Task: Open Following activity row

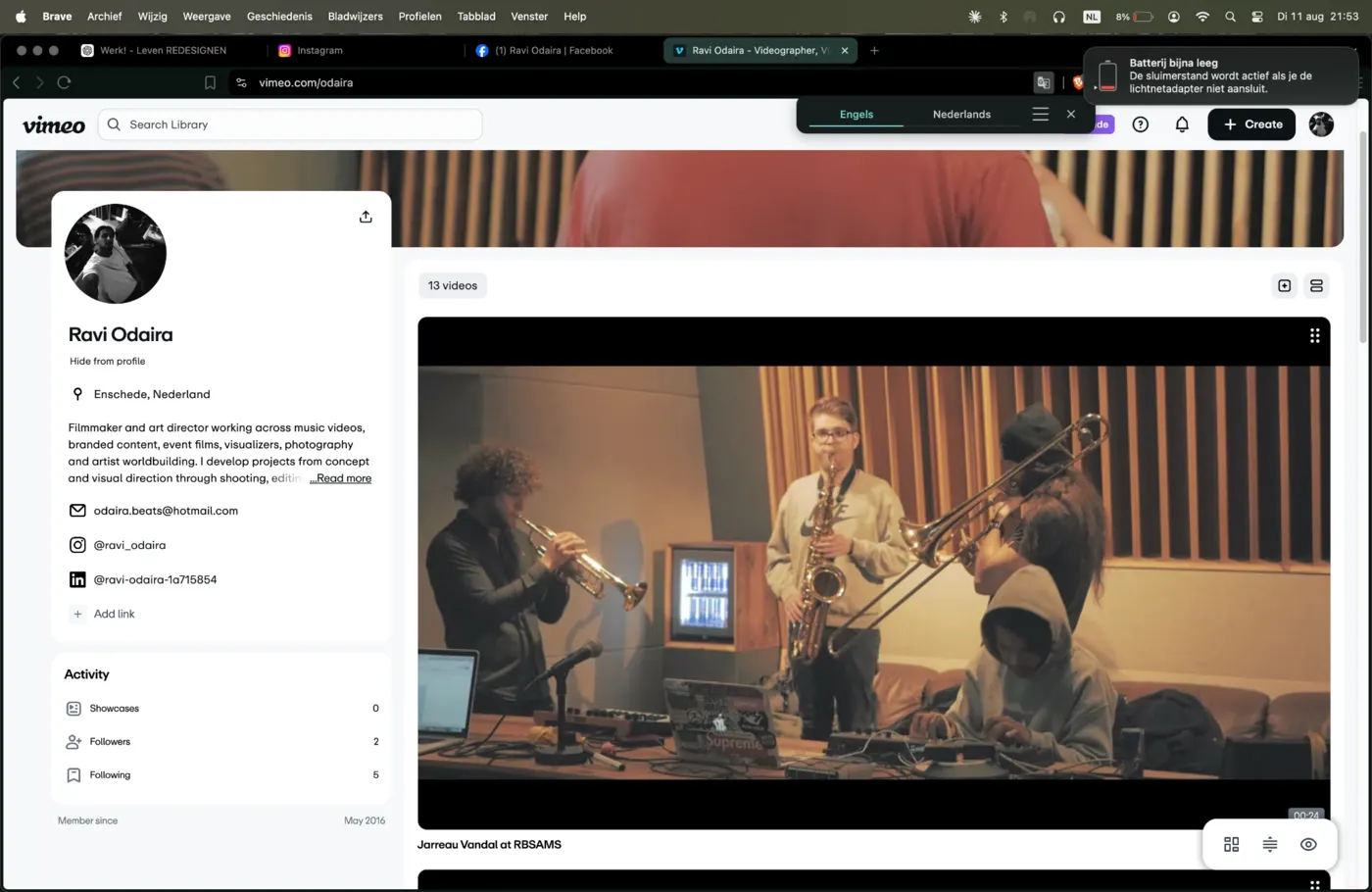Action: tap(221, 775)
